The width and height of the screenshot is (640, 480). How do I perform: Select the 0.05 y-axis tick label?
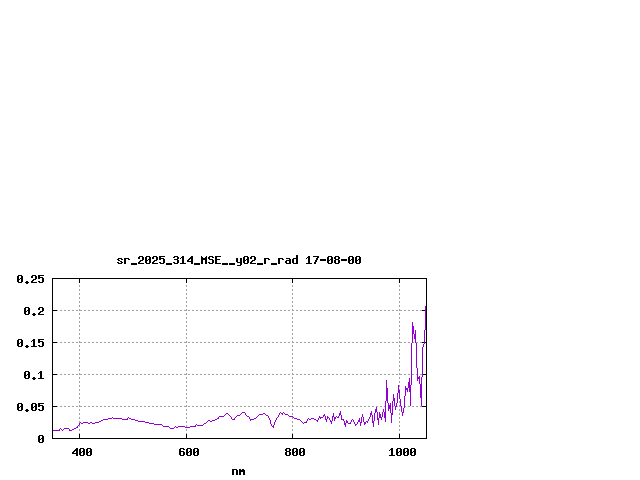pos(31,407)
